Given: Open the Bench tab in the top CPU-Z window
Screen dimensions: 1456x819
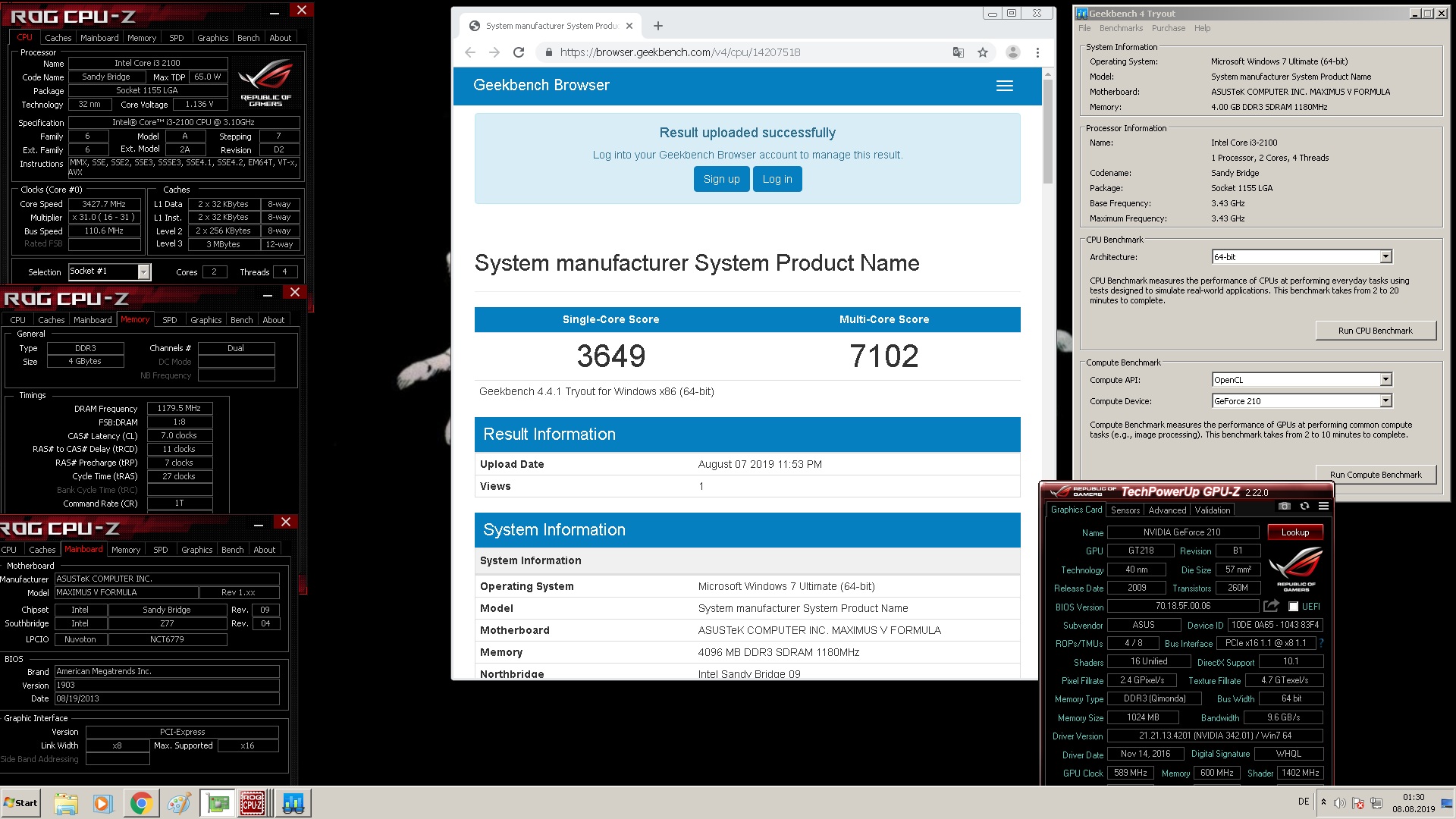Looking at the screenshot, I should 248,38.
